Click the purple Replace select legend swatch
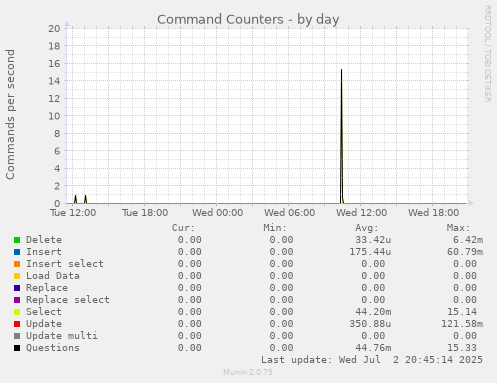 [17, 300]
